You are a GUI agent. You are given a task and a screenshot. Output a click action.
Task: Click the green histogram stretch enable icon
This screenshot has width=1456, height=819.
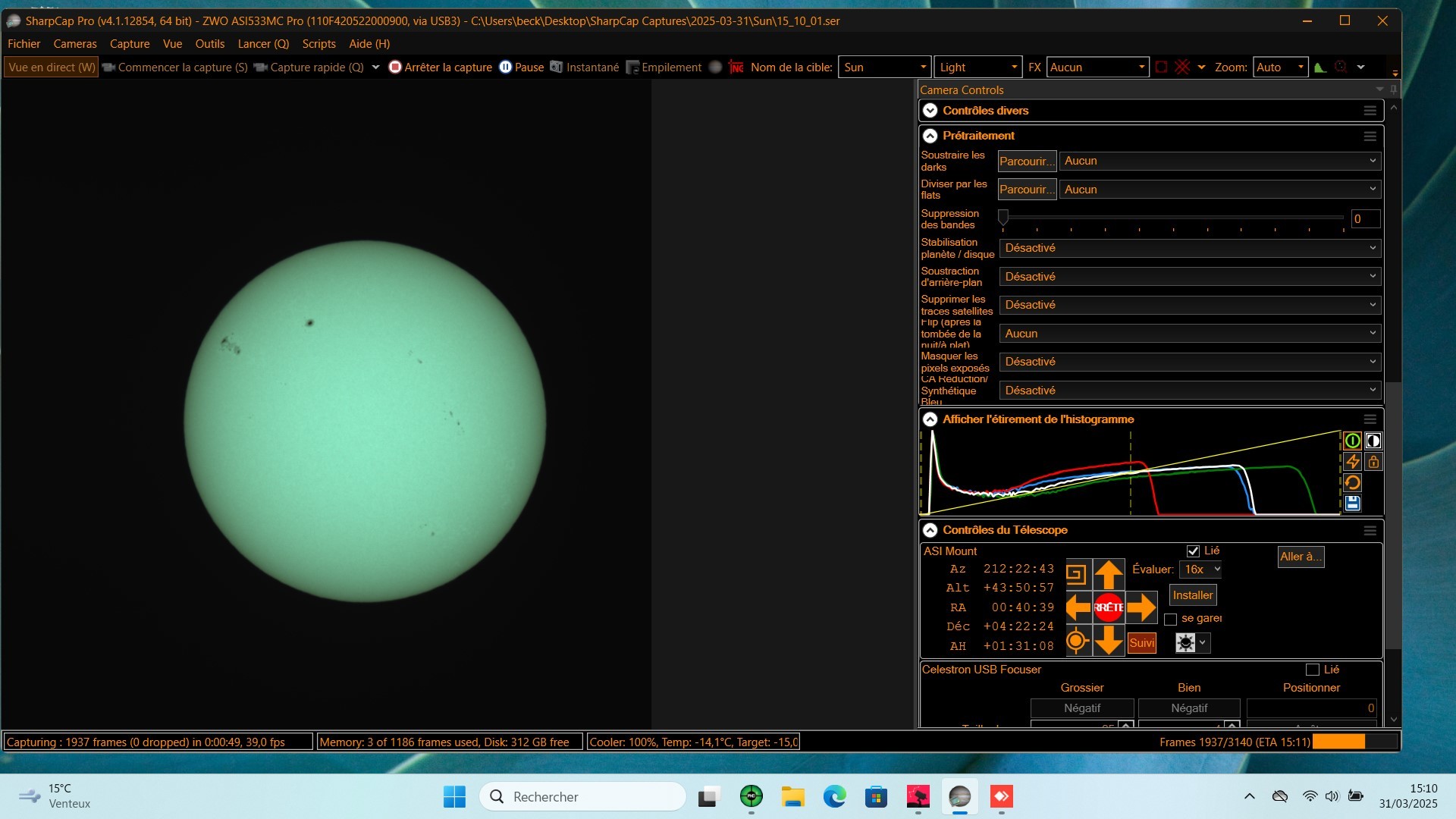click(x=1352, y=441)
